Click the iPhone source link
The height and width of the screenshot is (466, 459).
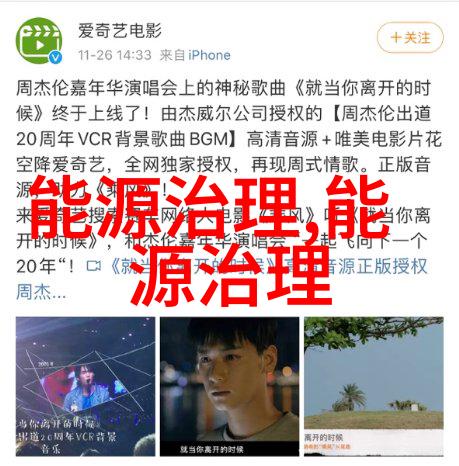209,55
